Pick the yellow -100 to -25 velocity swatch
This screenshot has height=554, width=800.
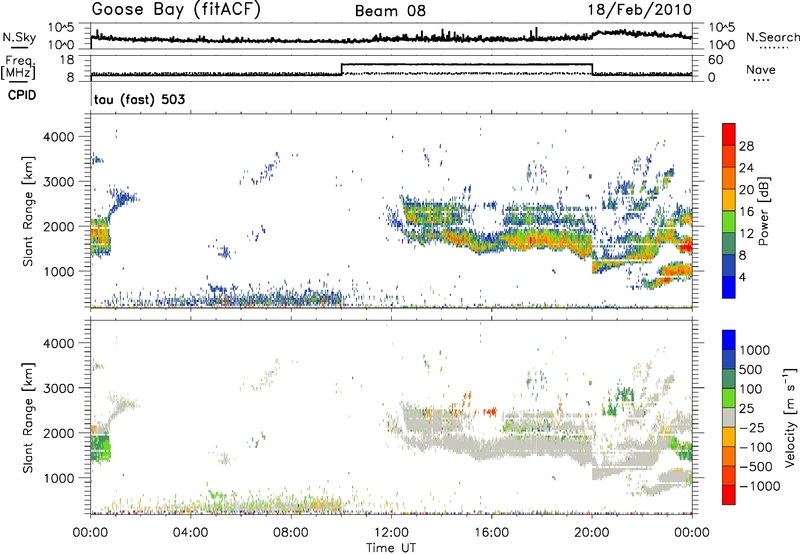729,437
